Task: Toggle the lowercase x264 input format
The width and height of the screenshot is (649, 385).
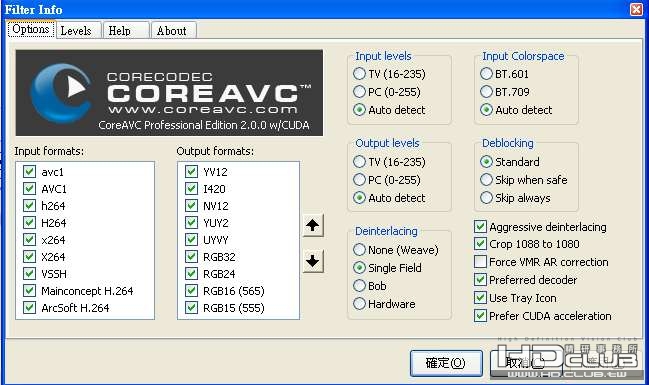Action: pyautogui.click(x=29, y=239)
